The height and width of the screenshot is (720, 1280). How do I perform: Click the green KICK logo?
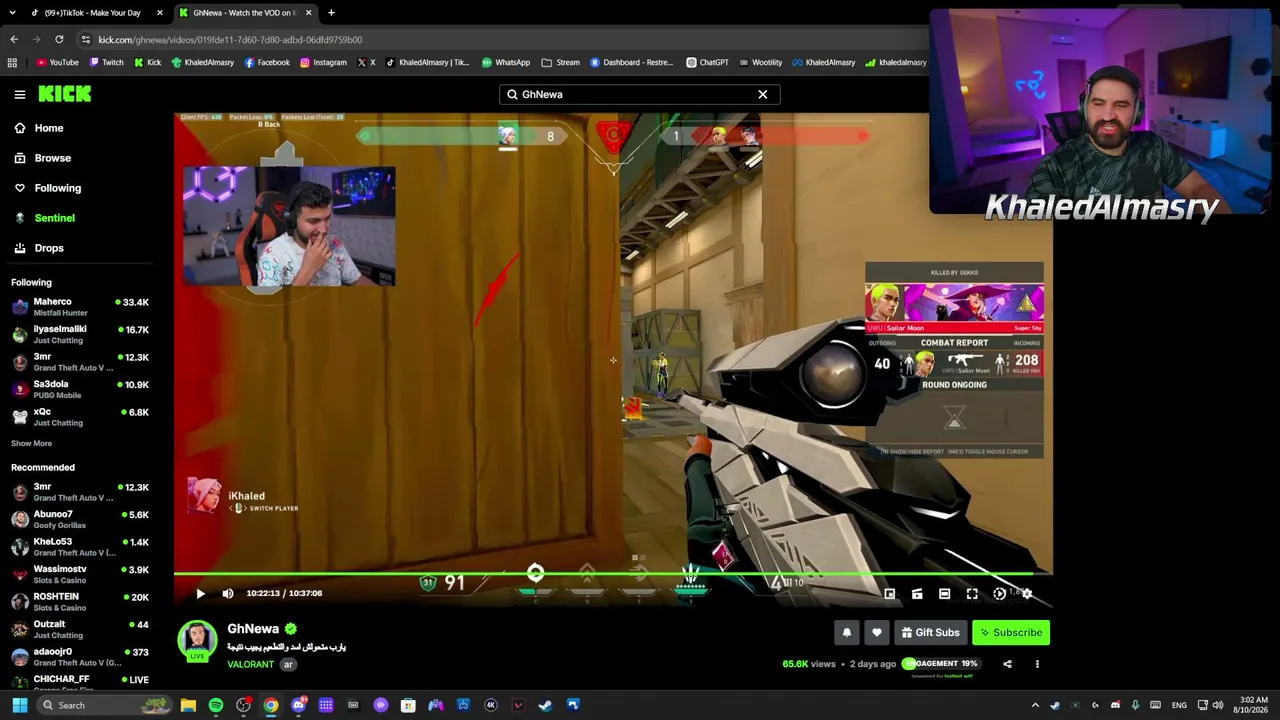(x=65, y=94)
